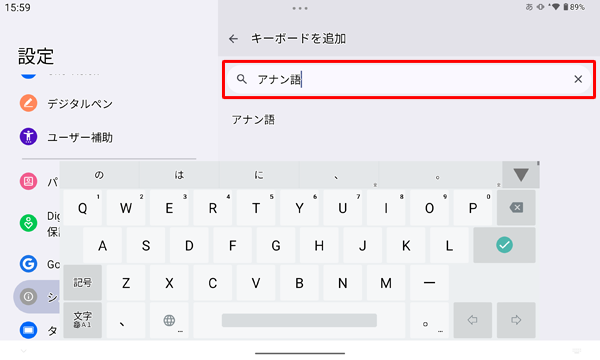Tap the Q key
600x360 pixels.
tap(83, 208)
